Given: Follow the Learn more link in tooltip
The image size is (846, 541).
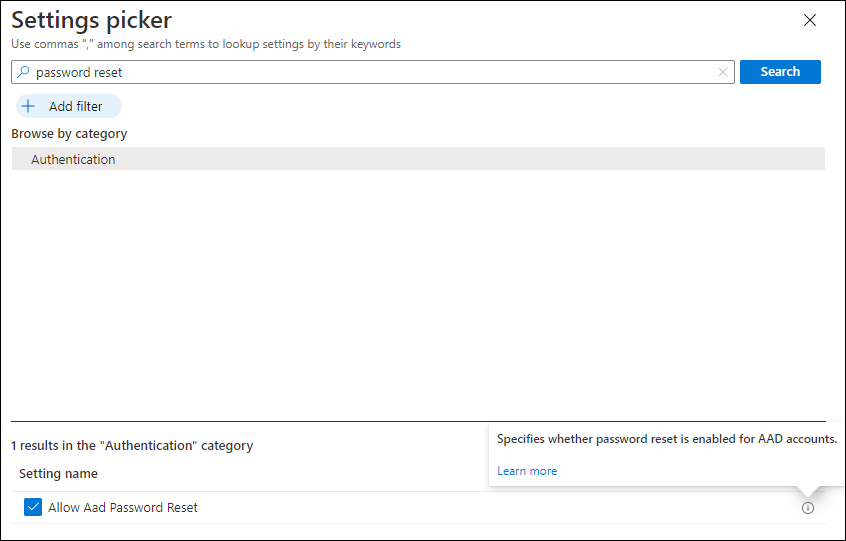Looking at the screenshot, I should point(527,471).
